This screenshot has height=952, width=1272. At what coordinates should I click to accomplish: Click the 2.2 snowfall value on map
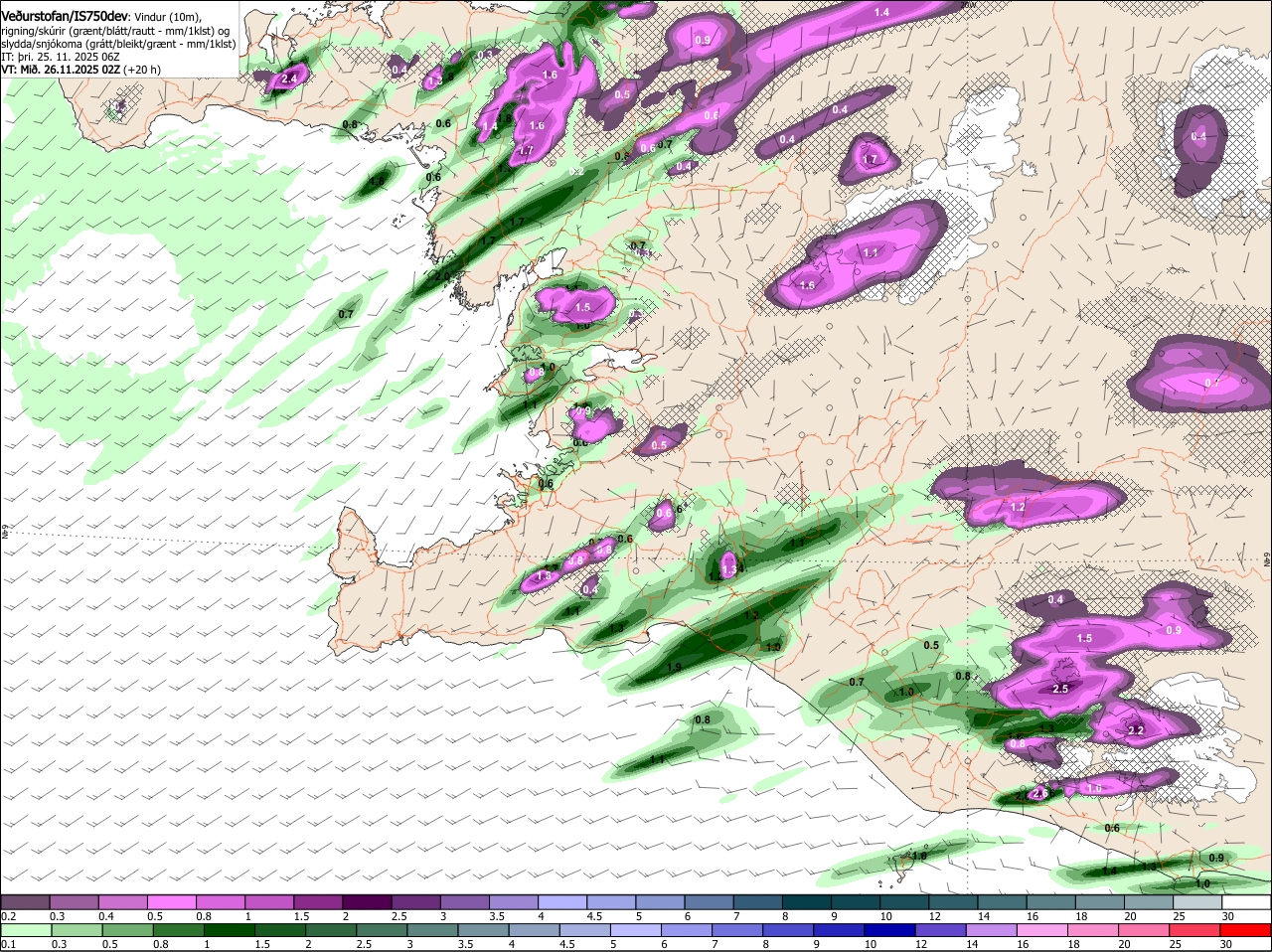click(x=1137, y=730)
